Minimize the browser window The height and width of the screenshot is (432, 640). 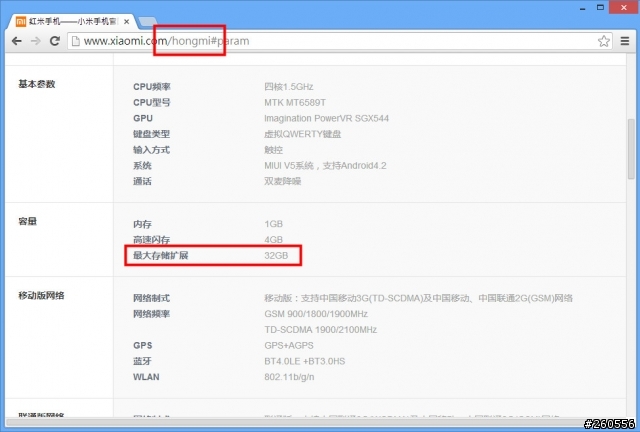pyautogui.click(x=582, y=8)
